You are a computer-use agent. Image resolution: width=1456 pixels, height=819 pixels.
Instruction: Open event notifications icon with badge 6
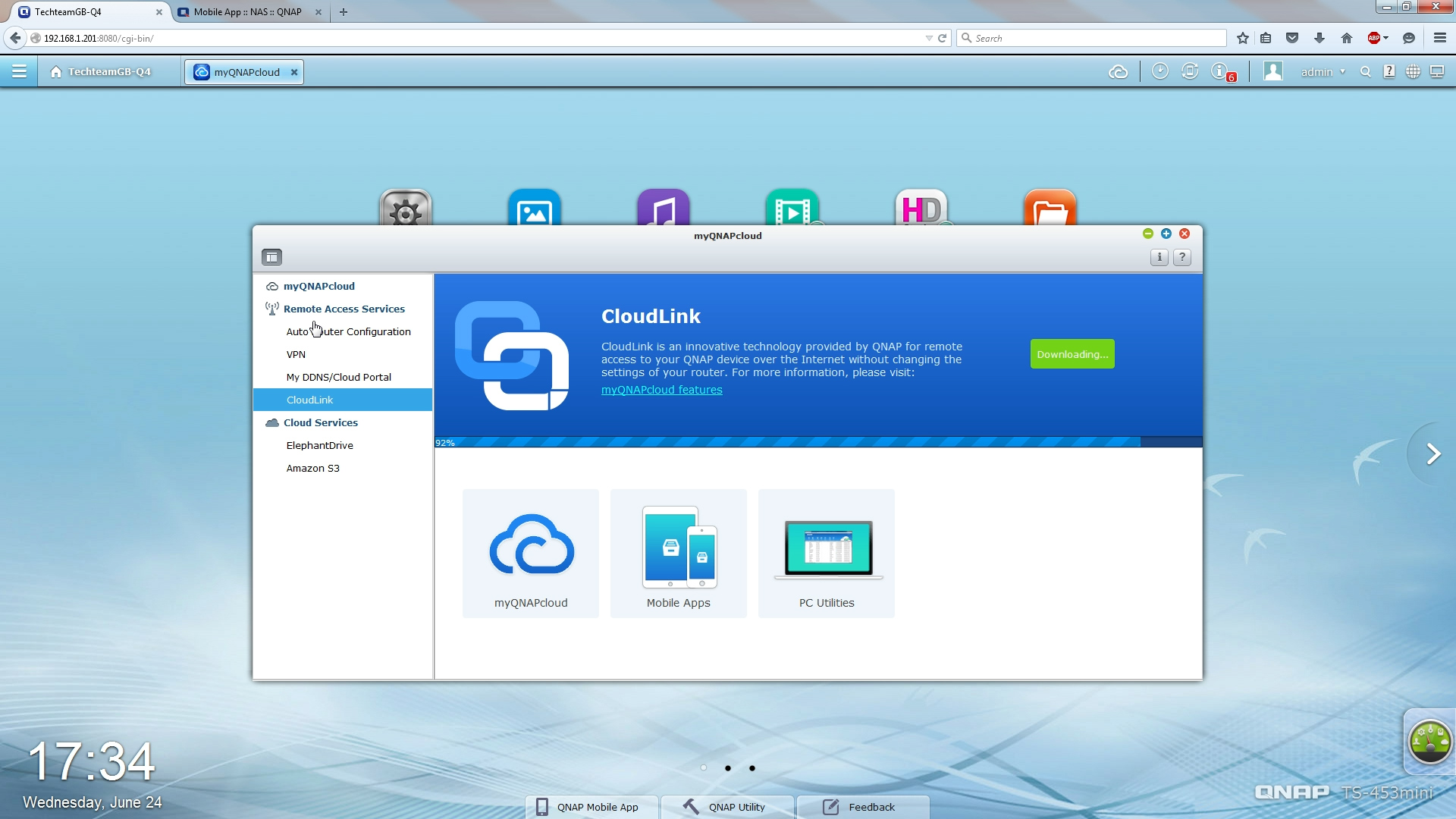tap(1220, 71)
